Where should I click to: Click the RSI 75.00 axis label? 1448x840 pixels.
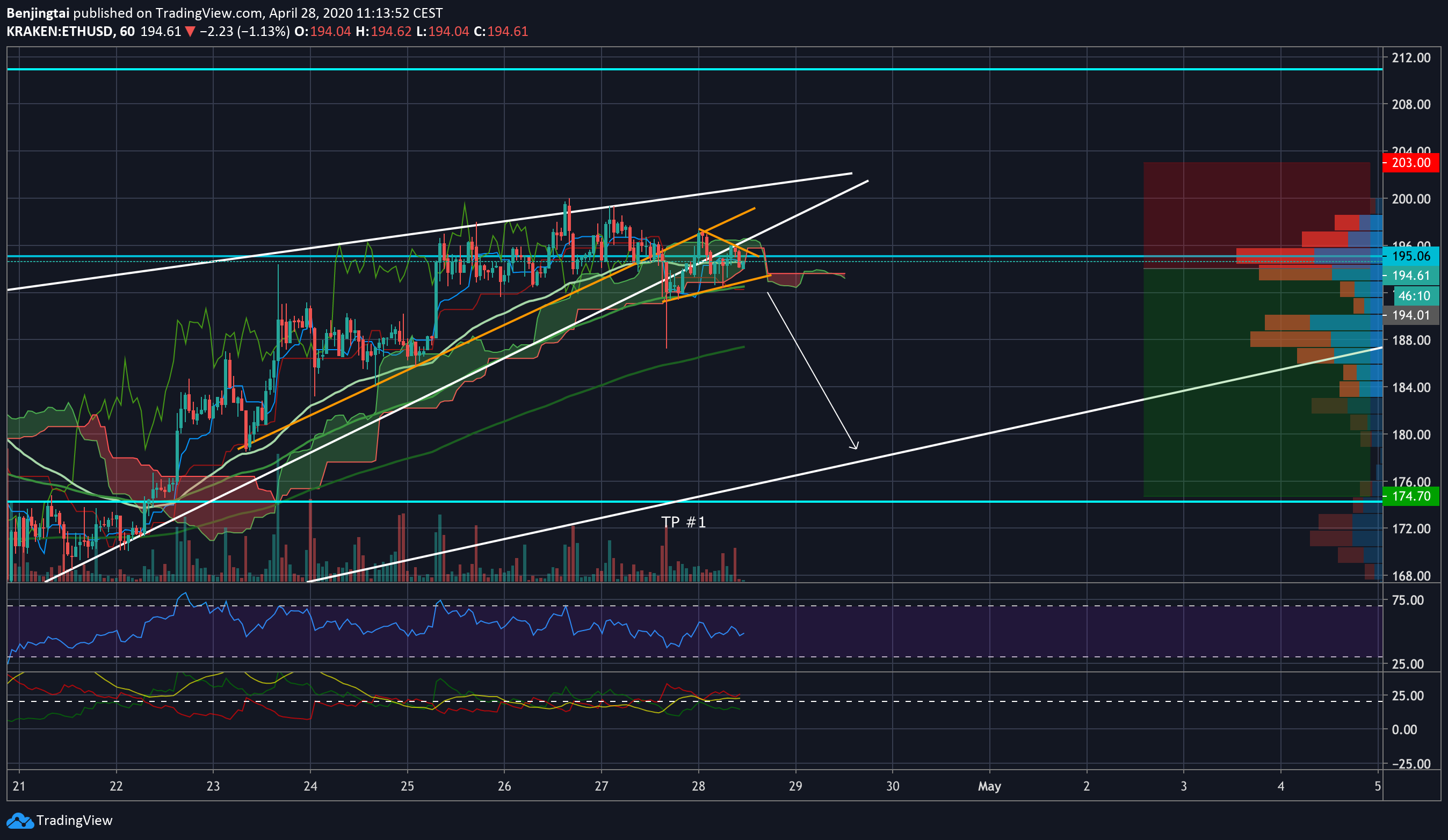tap(1408, 600)
